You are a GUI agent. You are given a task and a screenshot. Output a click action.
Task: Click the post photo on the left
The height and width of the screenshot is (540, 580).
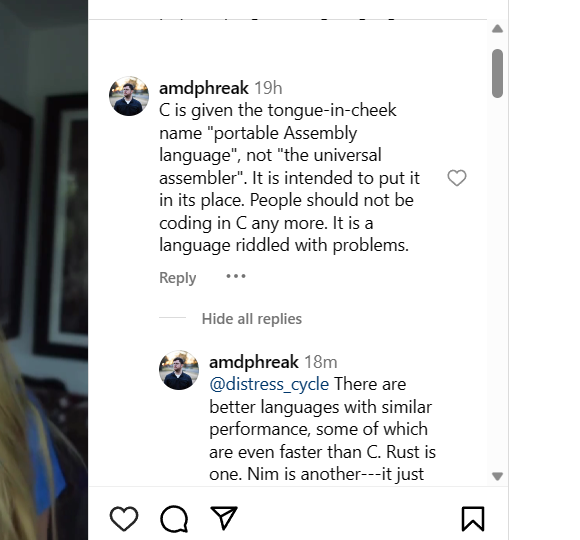click(x=44, y=270)
